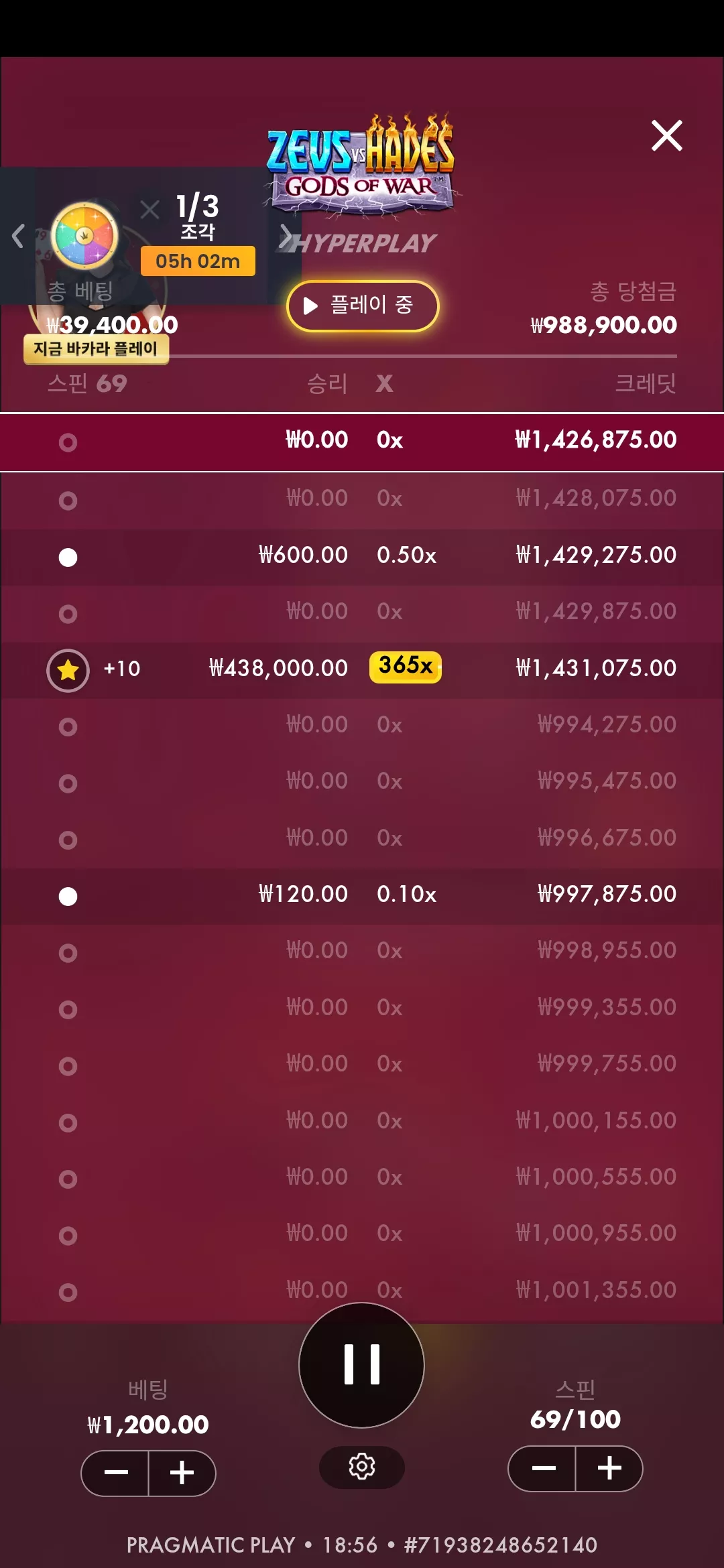Go to next promo with right chevron
The width and height of the screenshot is (724, 1568).
pyautogui.click(x=286, y=236)
